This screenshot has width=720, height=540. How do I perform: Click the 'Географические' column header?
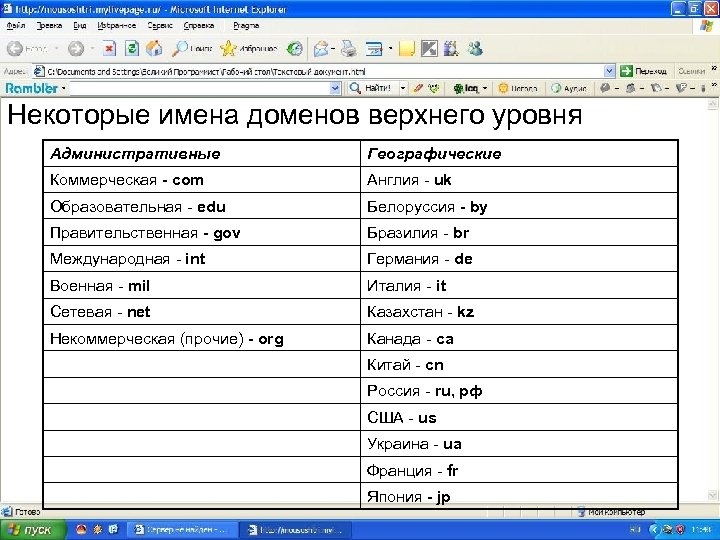pos(519,153)
